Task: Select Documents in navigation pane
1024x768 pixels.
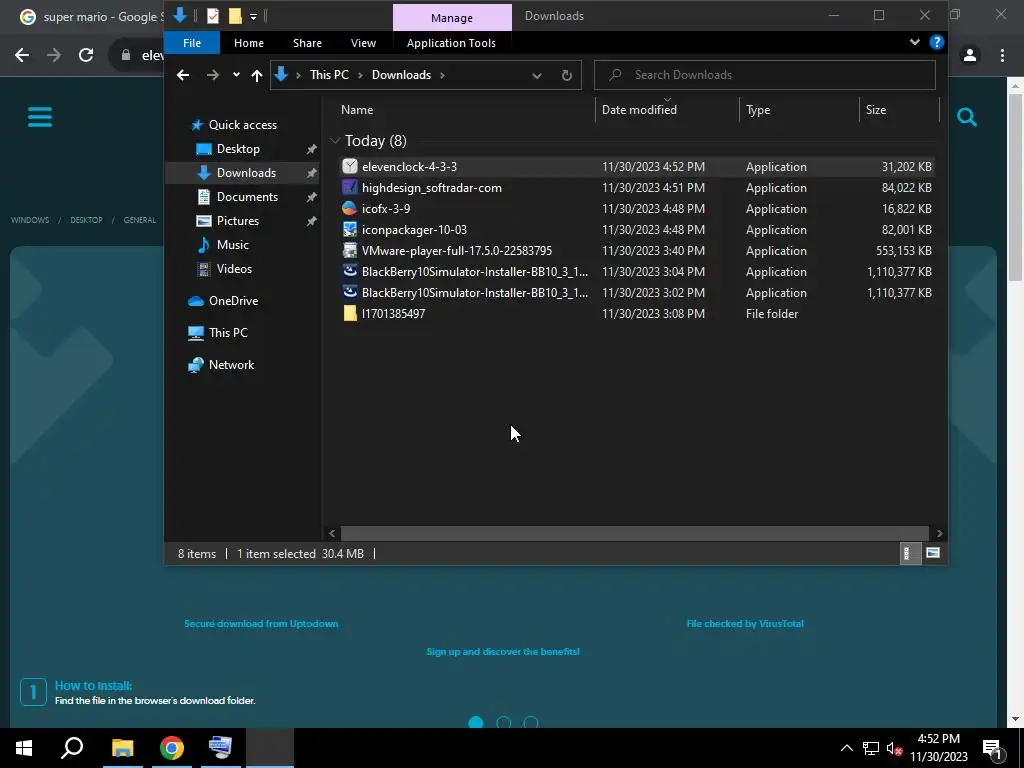Action: [247, 197]
